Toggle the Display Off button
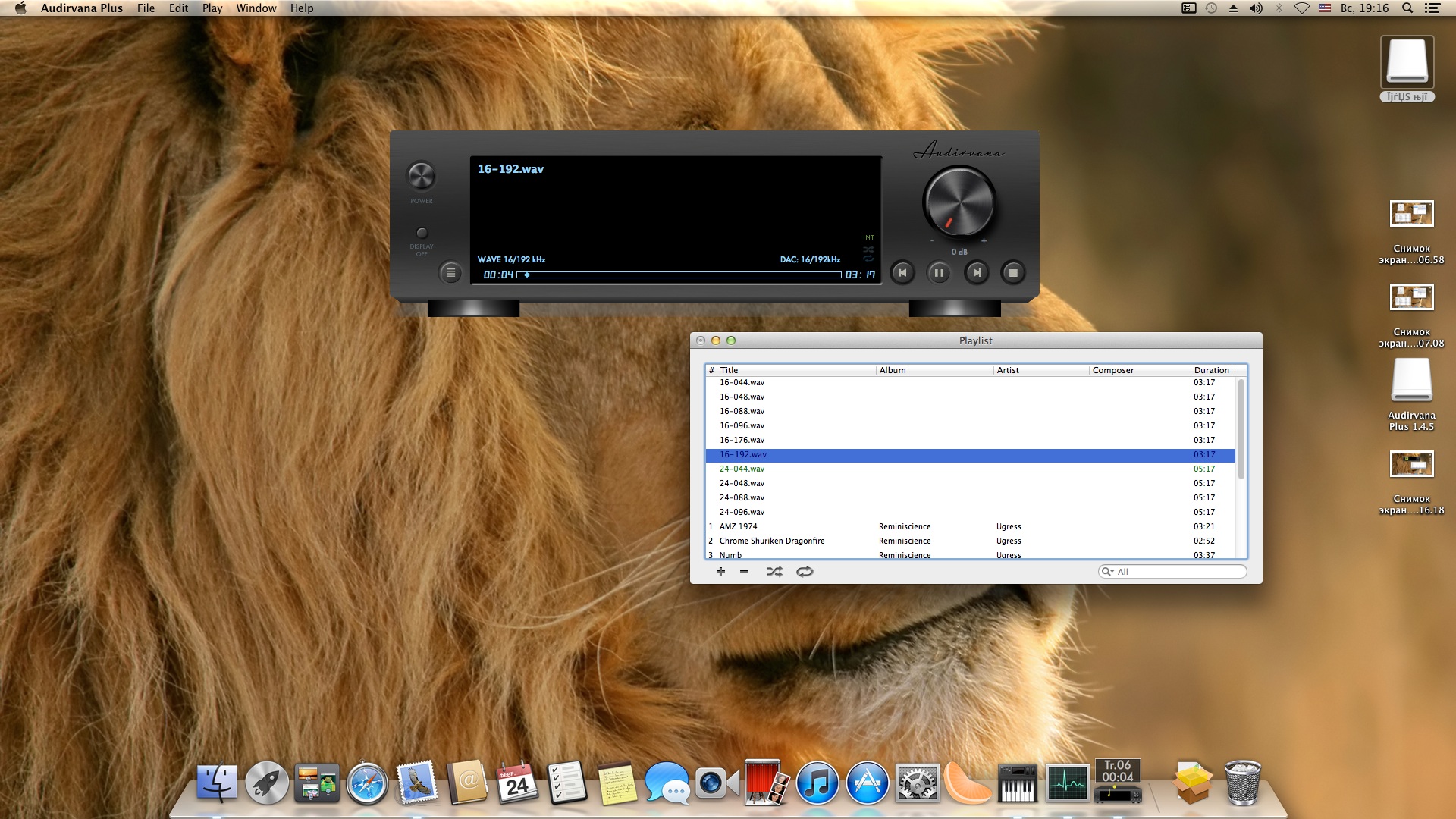Viewport: 1456px width, 819px height. (x=422, y=233)
